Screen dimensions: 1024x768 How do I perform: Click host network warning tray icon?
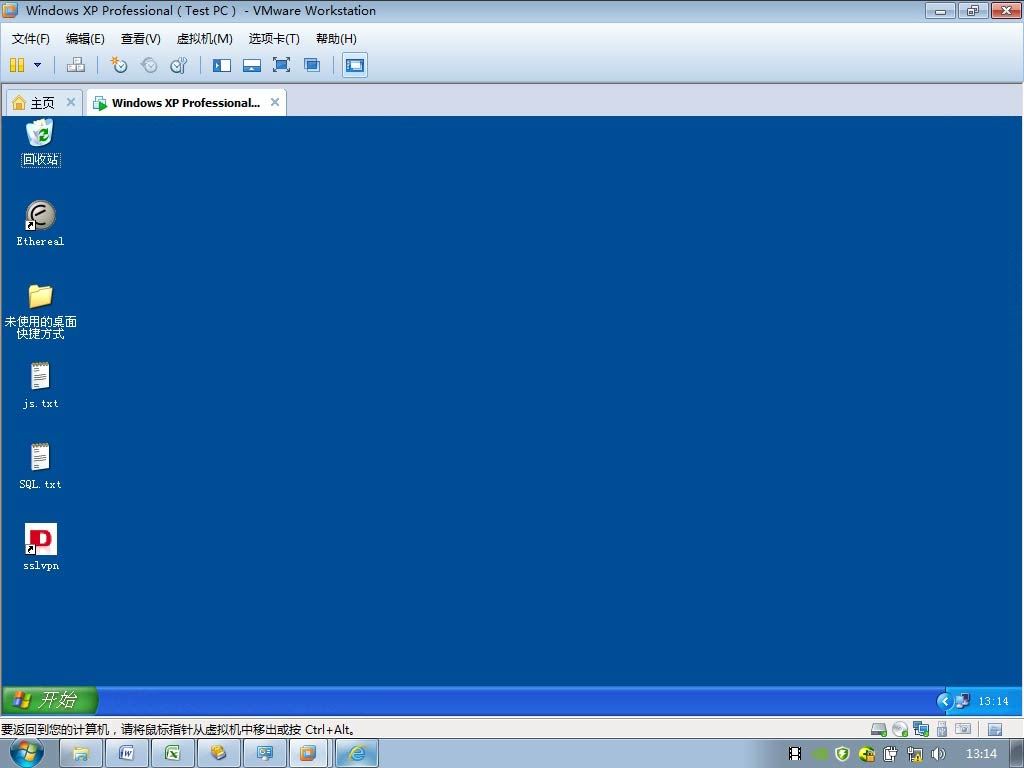click(914, 754)
